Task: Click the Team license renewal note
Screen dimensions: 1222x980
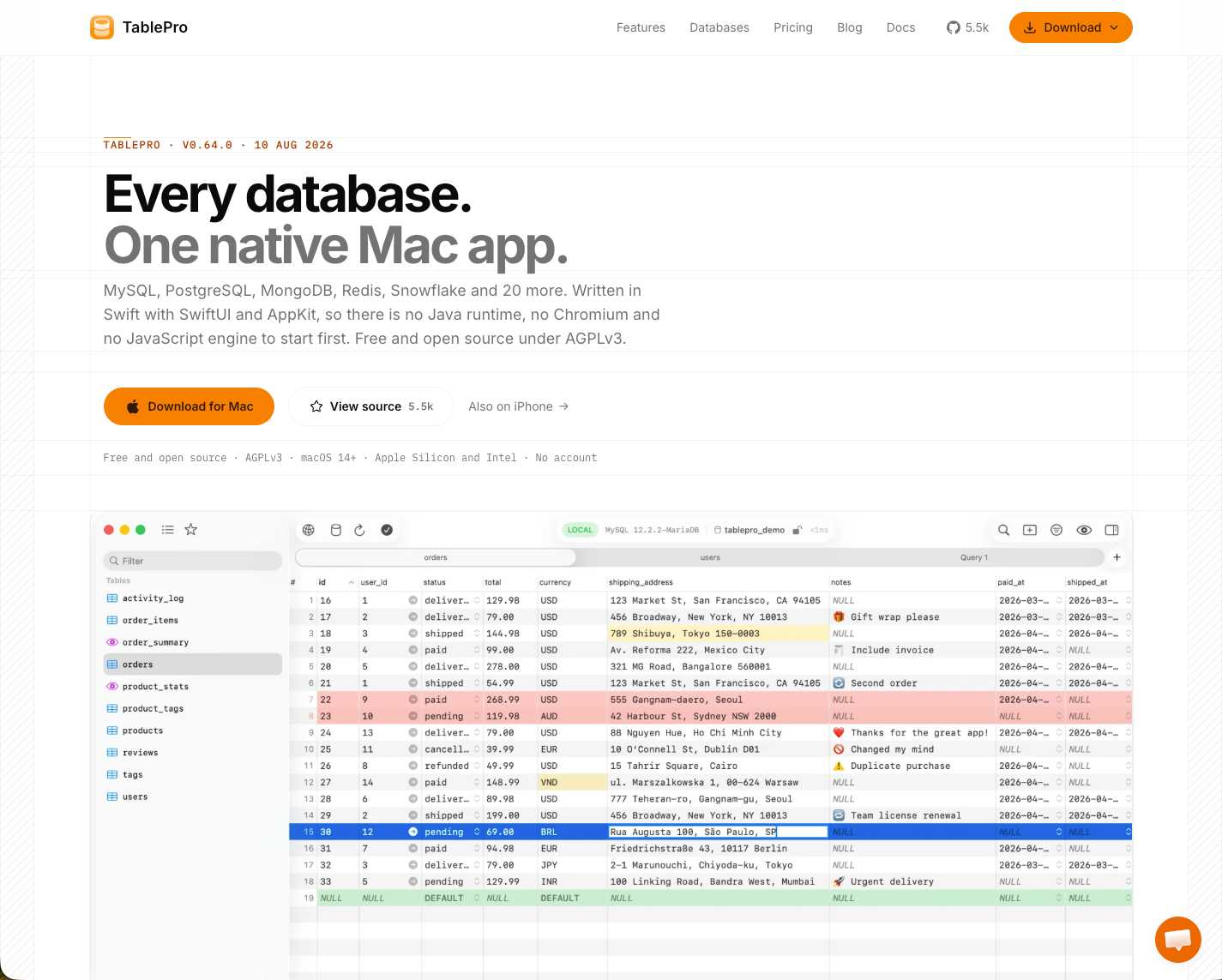Action: [906, 815]
